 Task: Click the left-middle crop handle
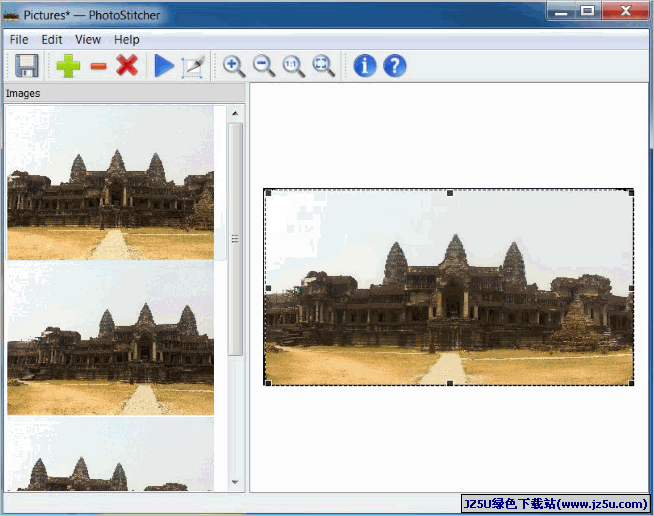pos(268,288)
